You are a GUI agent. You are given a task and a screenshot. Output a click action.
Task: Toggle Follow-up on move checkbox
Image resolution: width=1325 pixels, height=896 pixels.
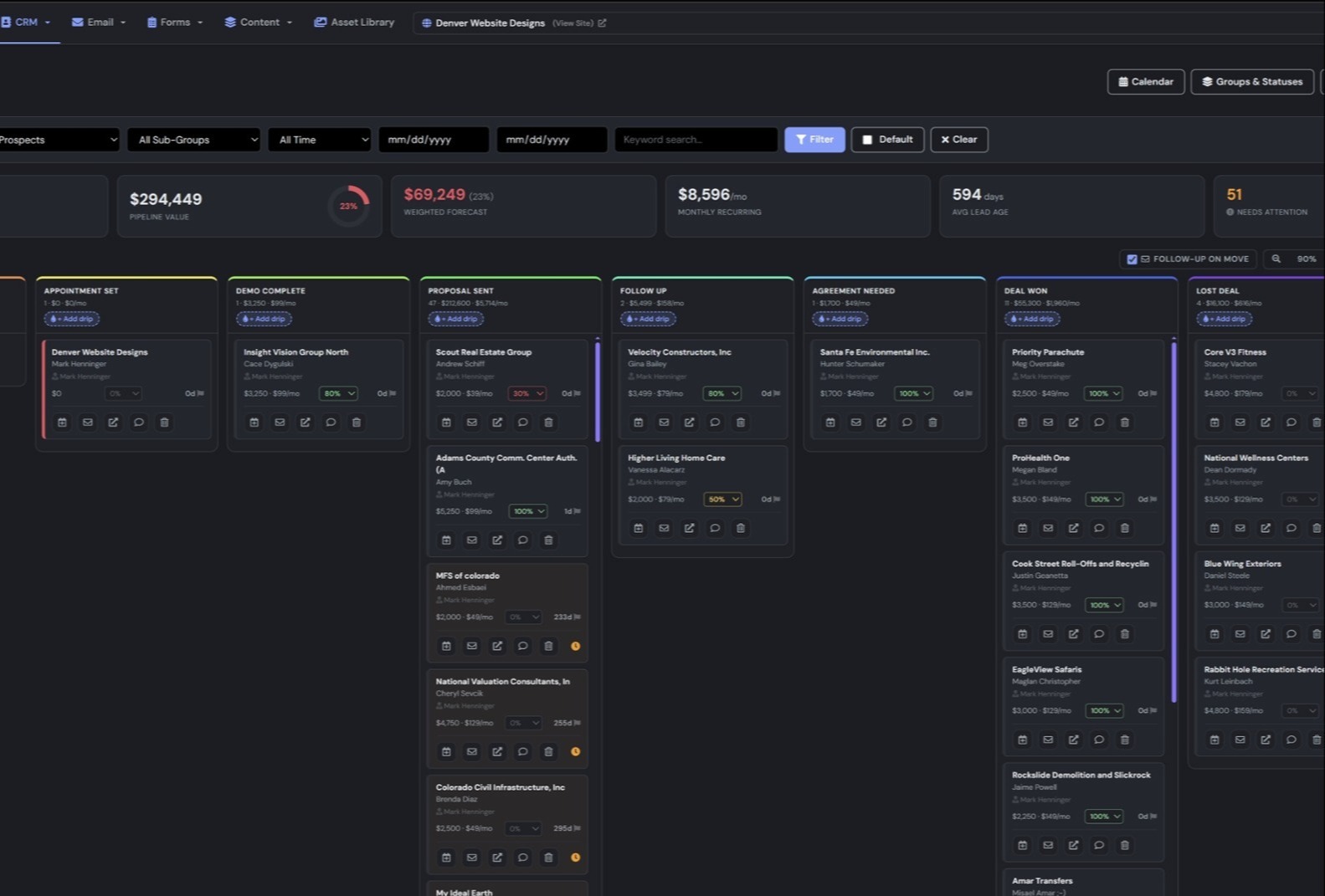[x=1132, y=259]
